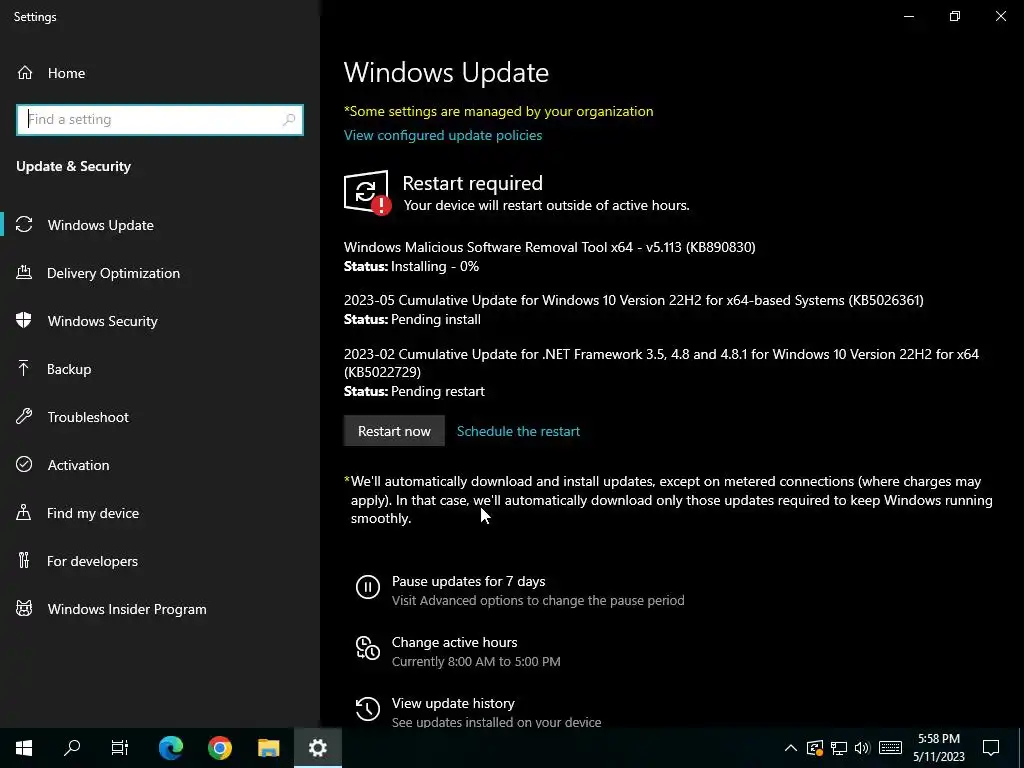Click the 'Update & Security' section heading

point(74,166)
